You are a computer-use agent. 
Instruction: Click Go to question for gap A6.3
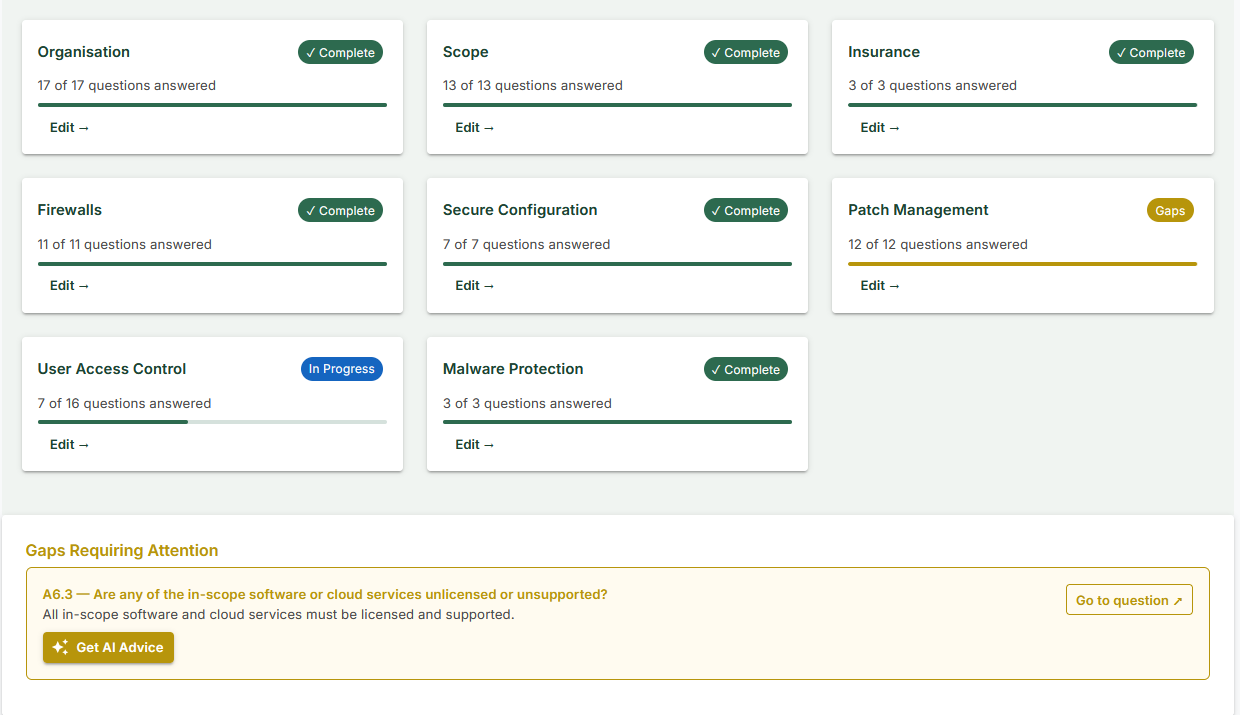pos(1129,599)
